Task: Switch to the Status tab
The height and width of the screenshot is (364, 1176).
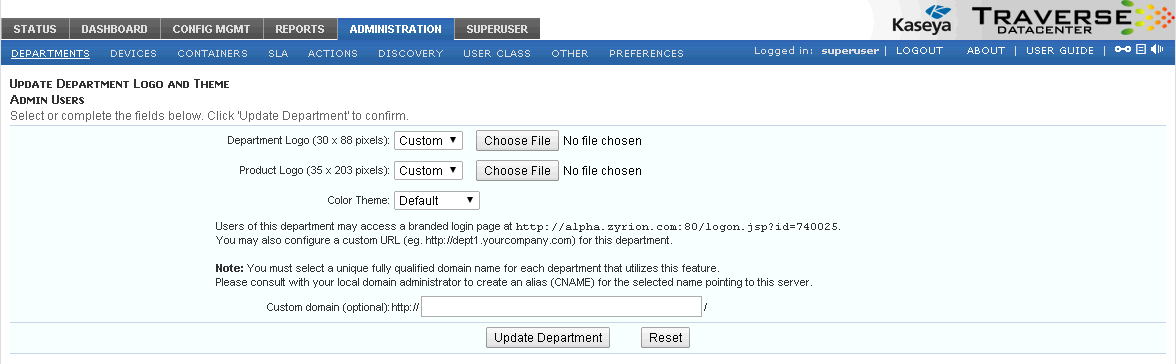Action: tap(34, 29)
